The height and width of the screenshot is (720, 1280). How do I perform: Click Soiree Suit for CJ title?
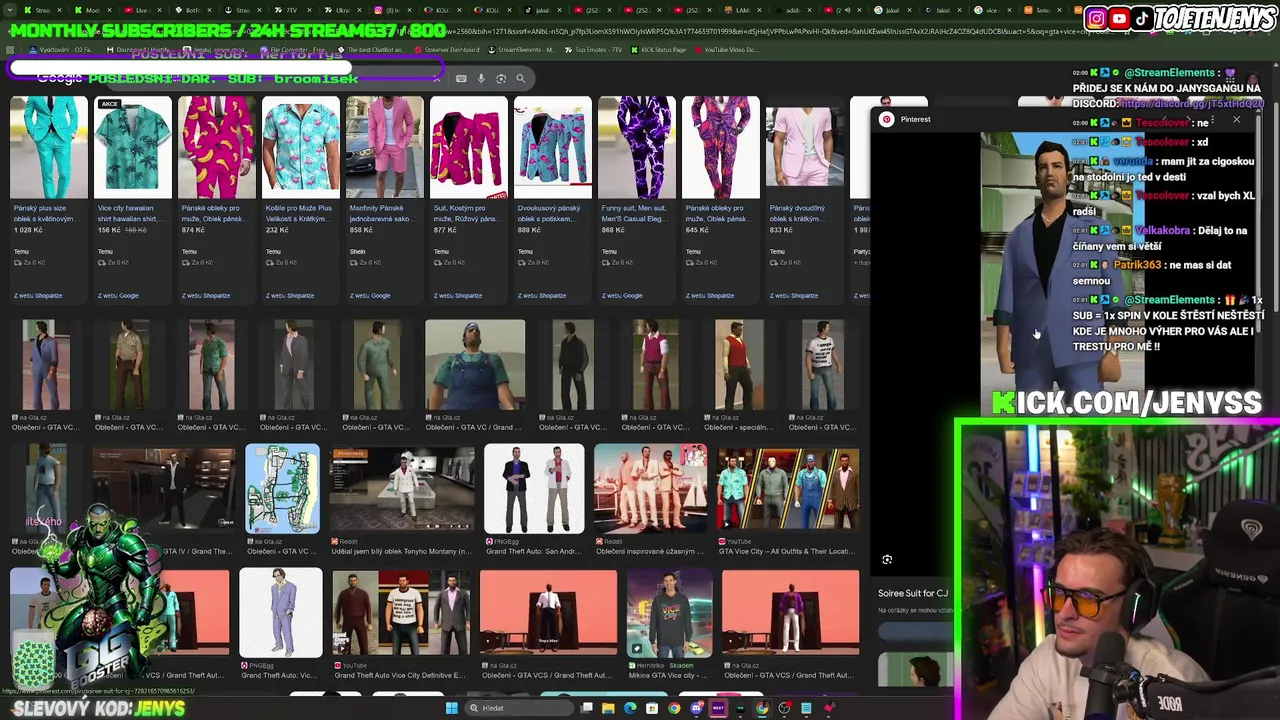tap(913, 593)
